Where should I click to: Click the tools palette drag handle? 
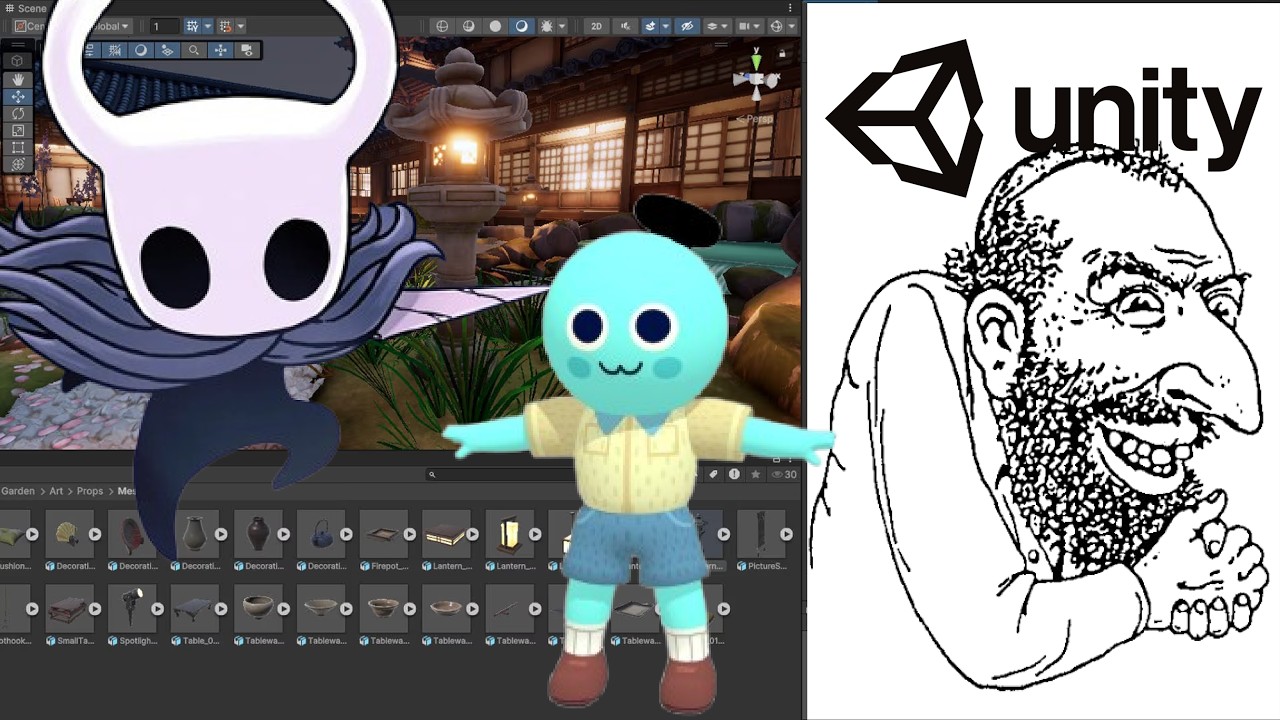point(18,44)
